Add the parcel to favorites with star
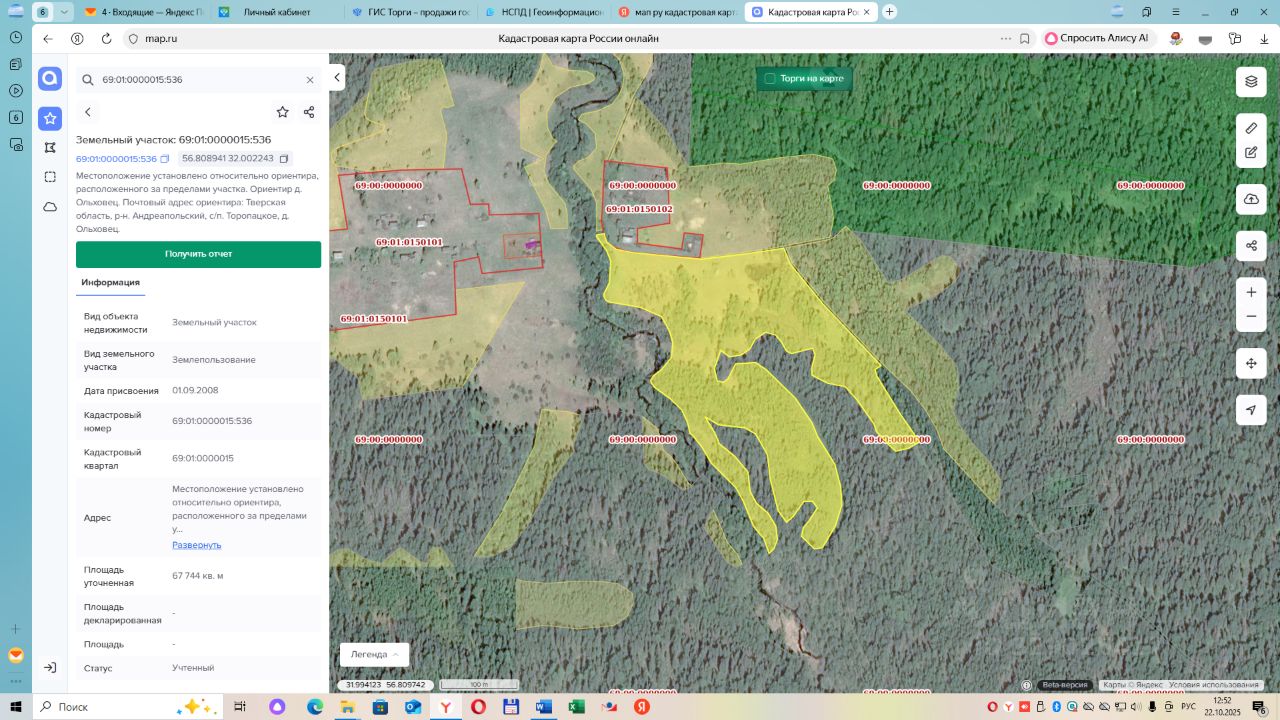 tap(283, 112)
